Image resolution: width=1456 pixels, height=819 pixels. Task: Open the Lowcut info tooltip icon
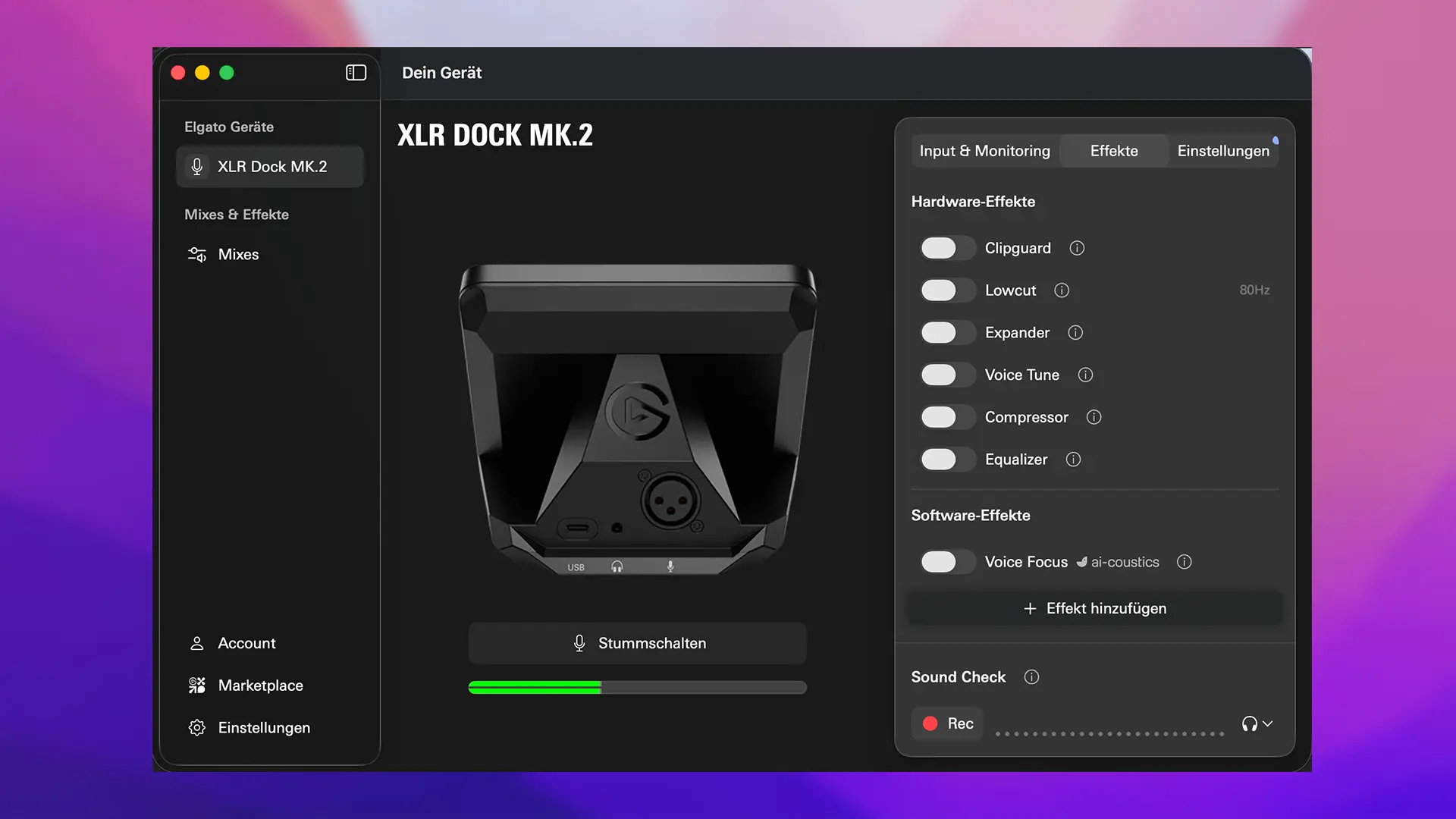click(1062, 290)
